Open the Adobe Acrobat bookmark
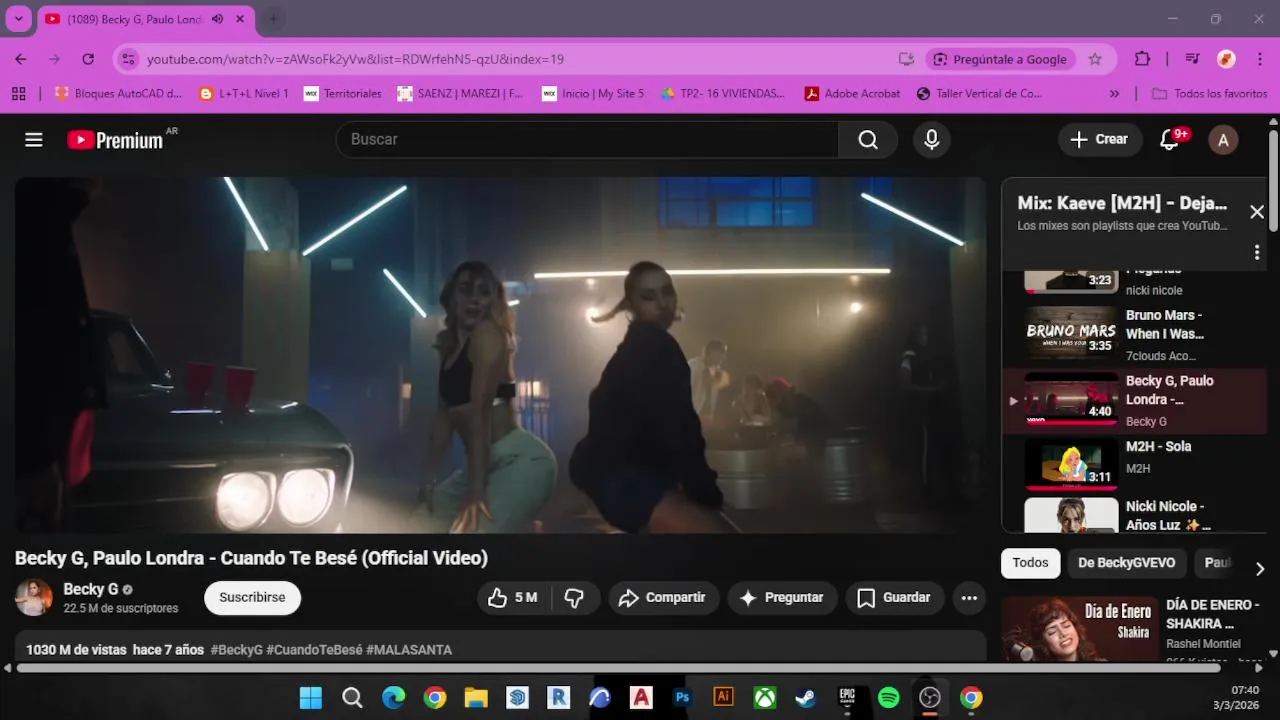1280x720 pixels. click(852, 93)
